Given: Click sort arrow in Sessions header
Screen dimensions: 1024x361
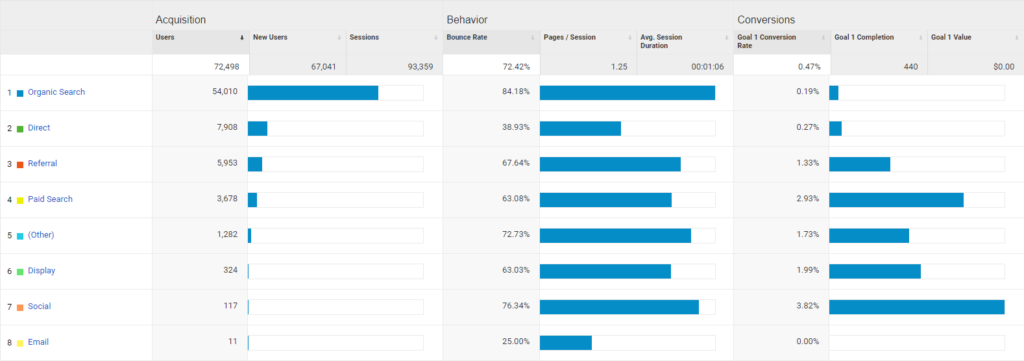Looking at the screenshot, I should [x=436, y=38].
